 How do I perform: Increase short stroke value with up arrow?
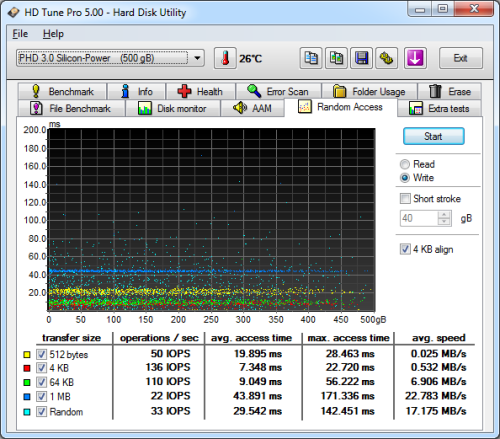444,215
